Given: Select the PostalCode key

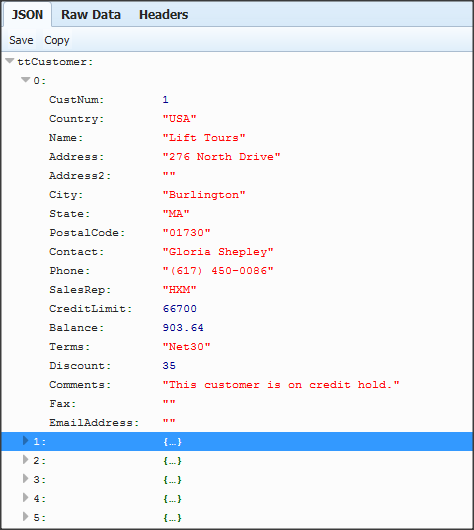Looking at the screenshot, I should click(x=87, y=233).
